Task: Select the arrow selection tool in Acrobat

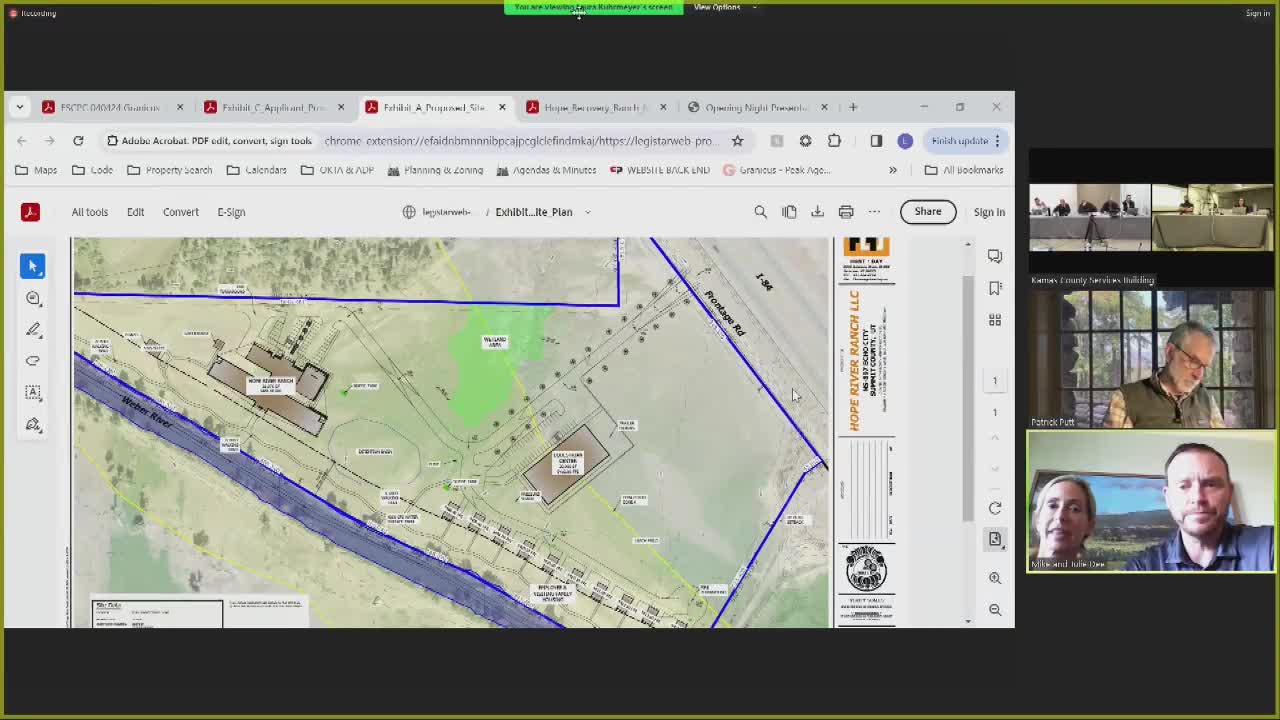Action: point(33,266)
